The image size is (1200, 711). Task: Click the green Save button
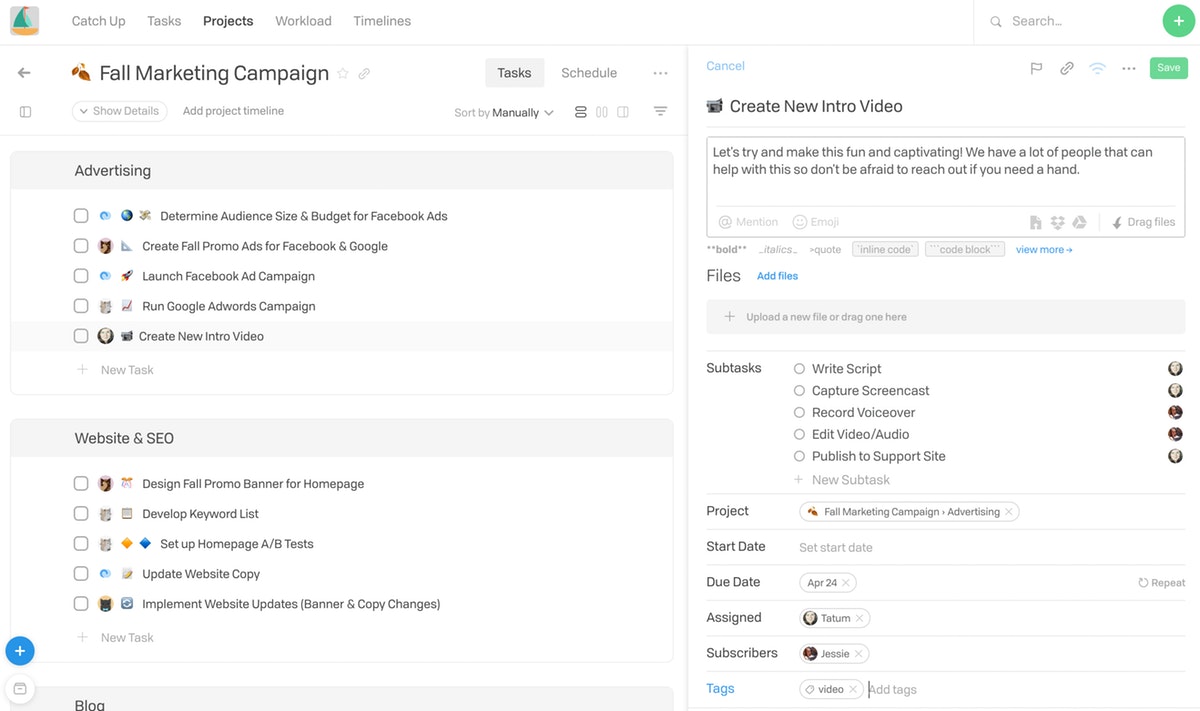point(1169,68)
